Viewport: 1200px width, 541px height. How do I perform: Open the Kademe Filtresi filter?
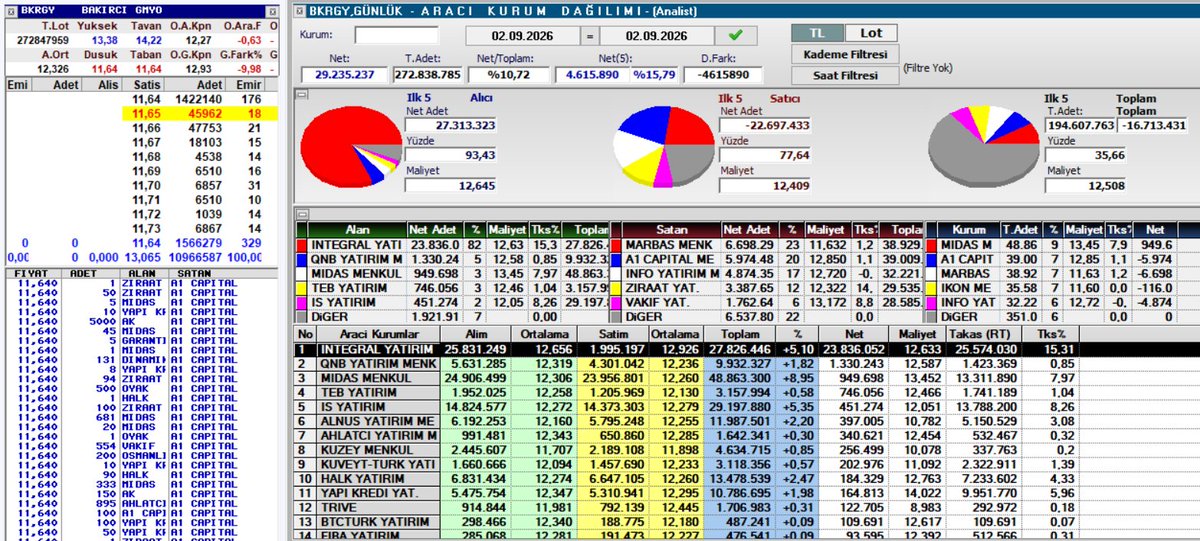844,54
